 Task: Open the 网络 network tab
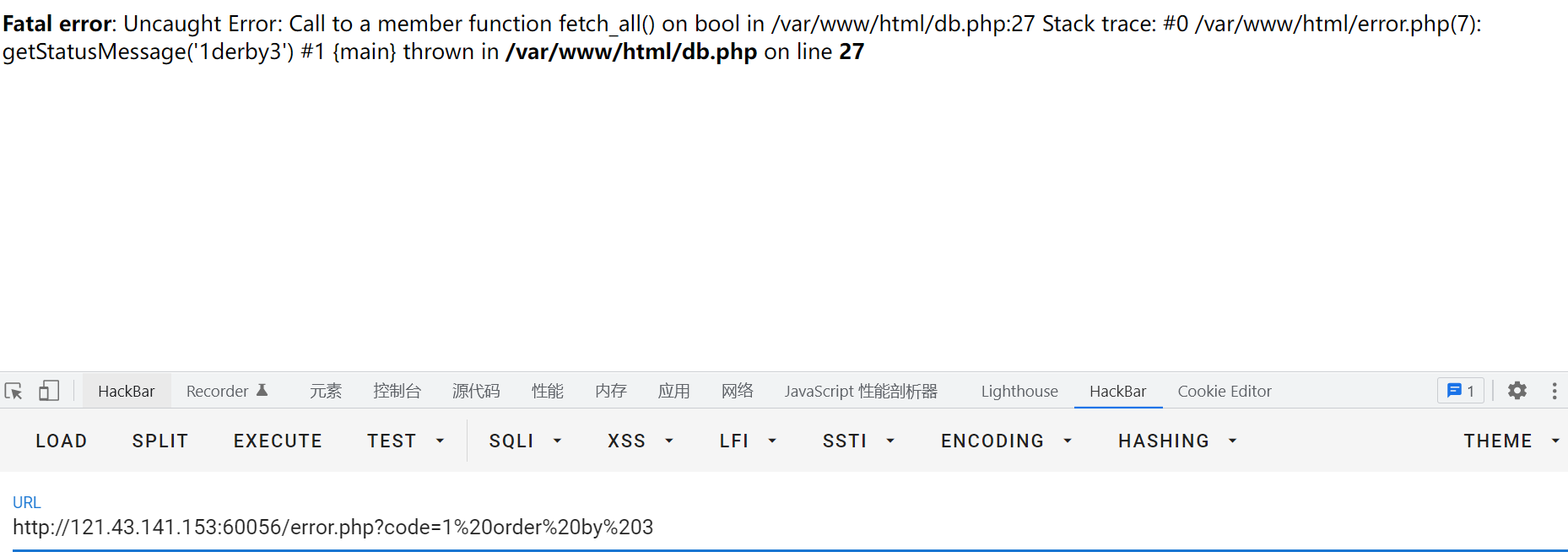pyautogui.click(x=737, y=391)
